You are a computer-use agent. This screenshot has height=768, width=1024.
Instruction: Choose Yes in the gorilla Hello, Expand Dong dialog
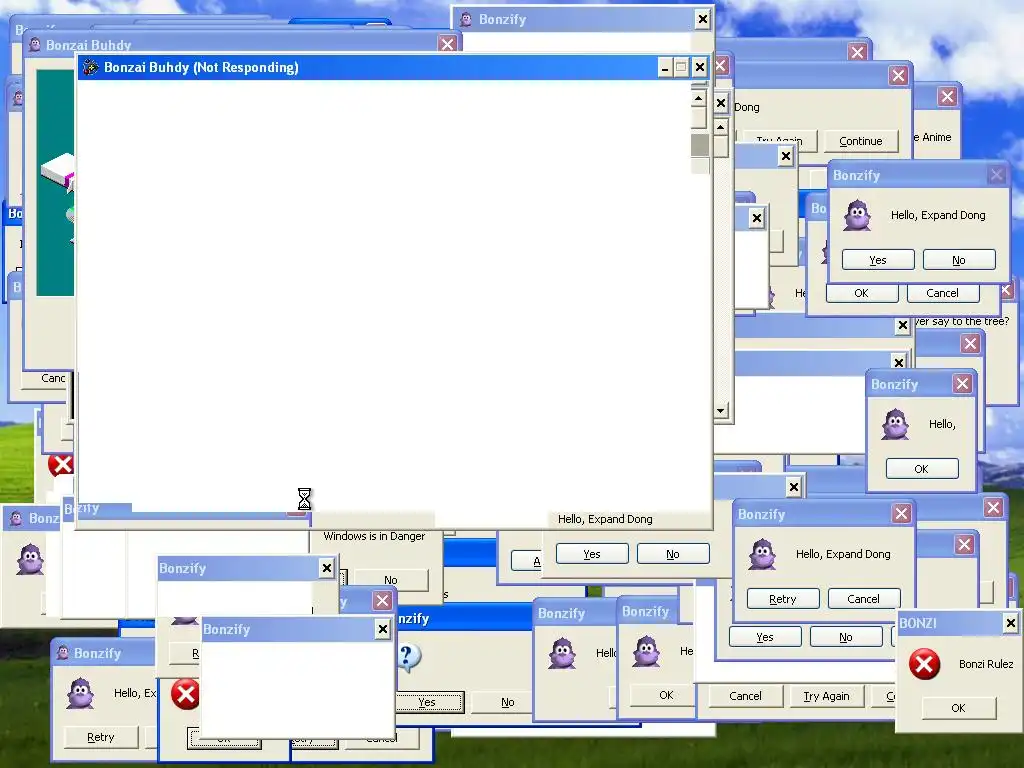pyautogui.click(x=878, y=260)
